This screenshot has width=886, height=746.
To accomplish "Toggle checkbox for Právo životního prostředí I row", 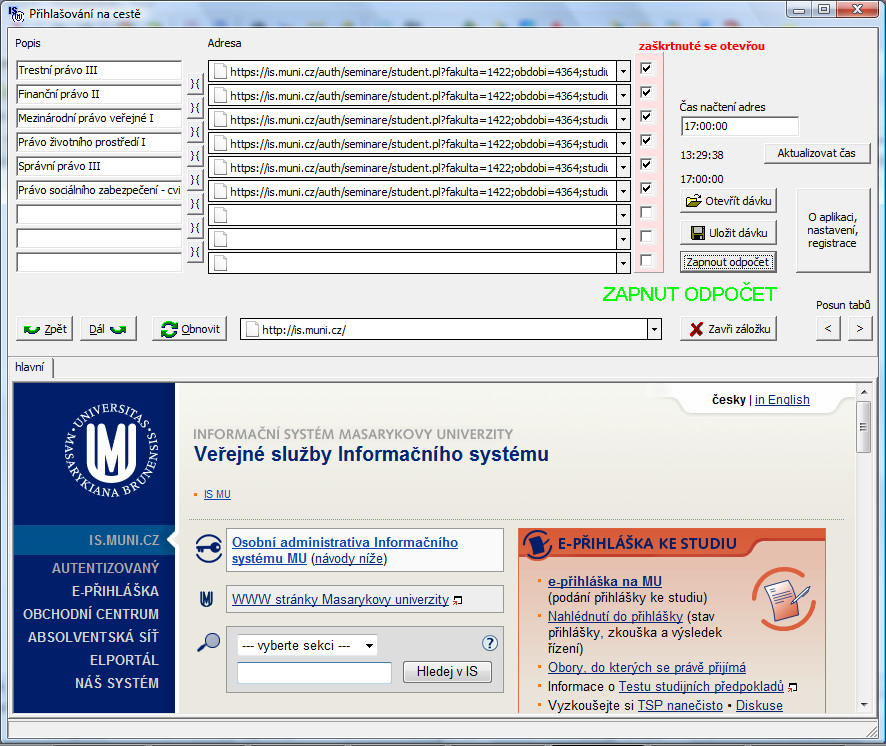I will click(x=646, y=140).
